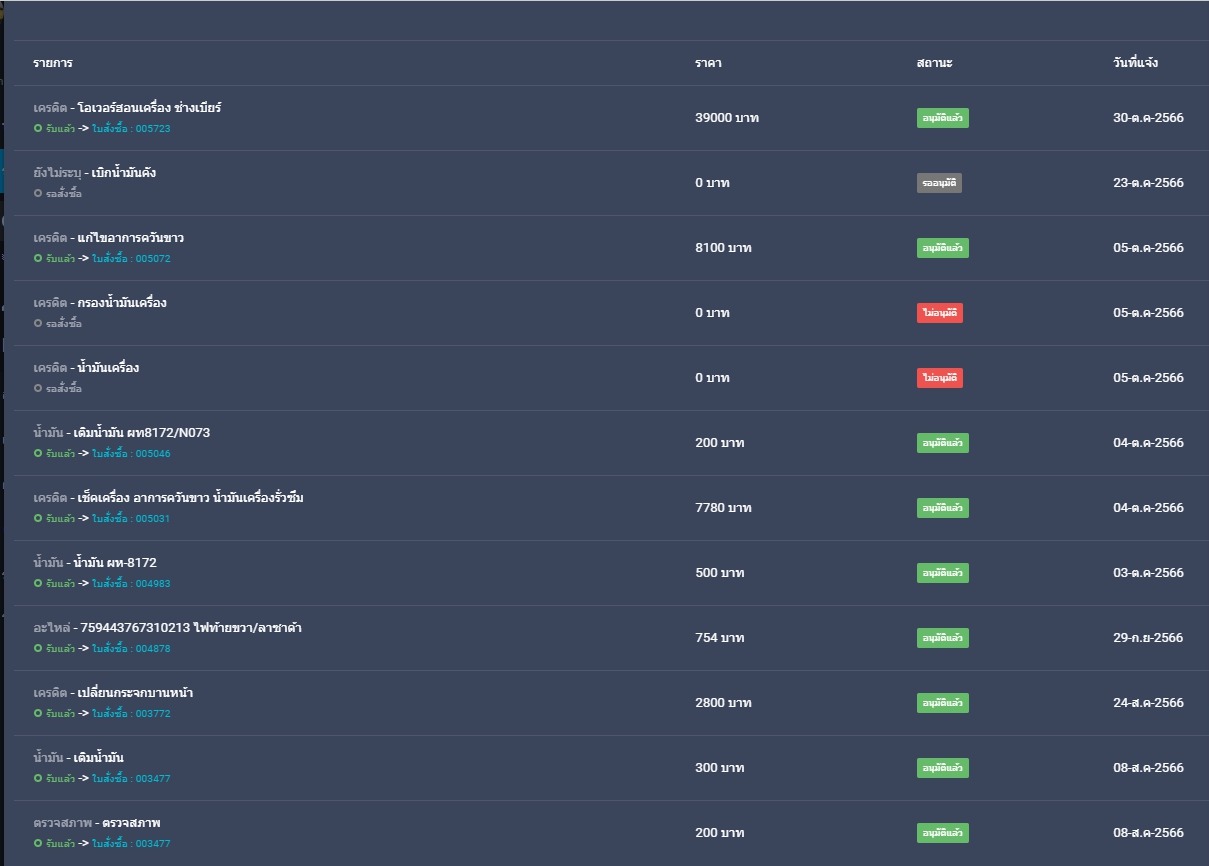
Task: Click the green circle beside order 004878
Action: (x=38, y=649)
